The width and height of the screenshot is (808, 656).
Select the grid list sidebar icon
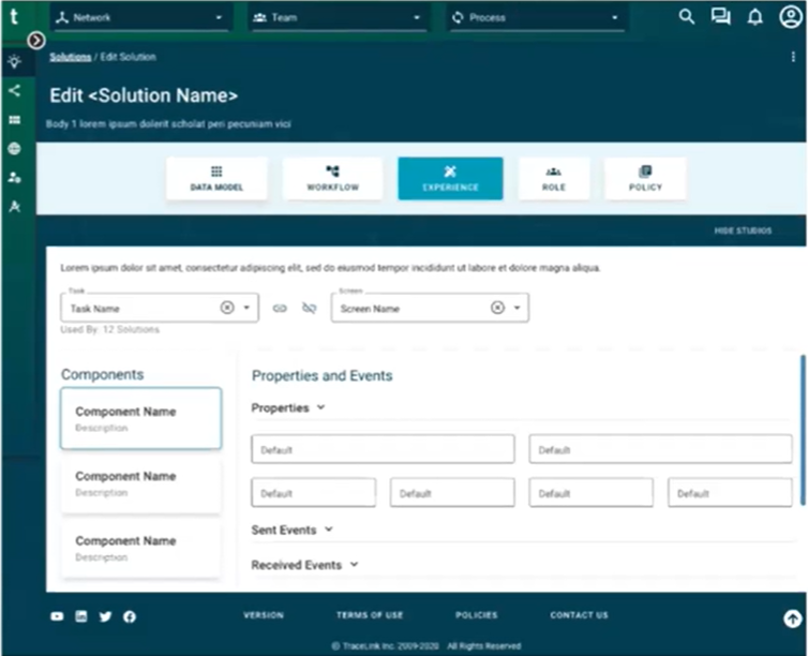(14, 120)
